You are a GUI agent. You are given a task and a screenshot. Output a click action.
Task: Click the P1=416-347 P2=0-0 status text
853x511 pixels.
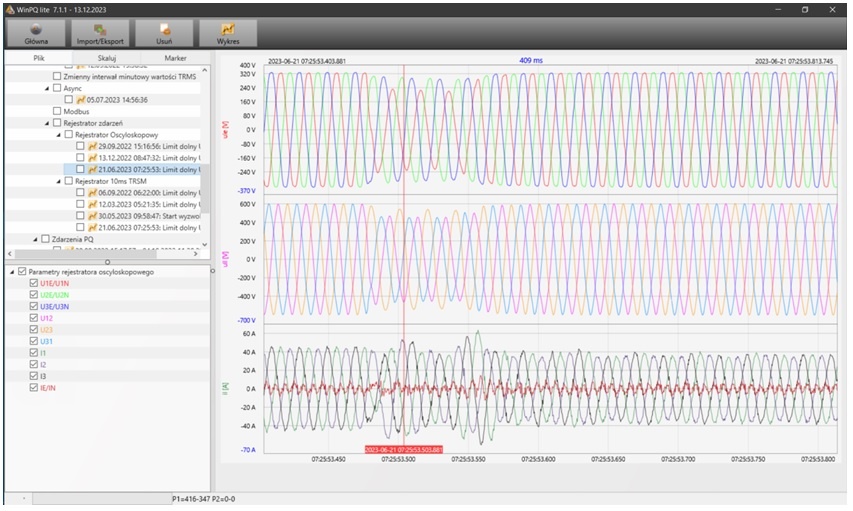(x=204, y=498)
